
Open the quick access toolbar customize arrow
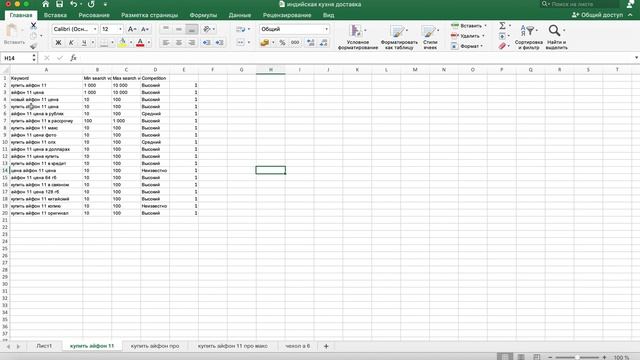[105, 4]
